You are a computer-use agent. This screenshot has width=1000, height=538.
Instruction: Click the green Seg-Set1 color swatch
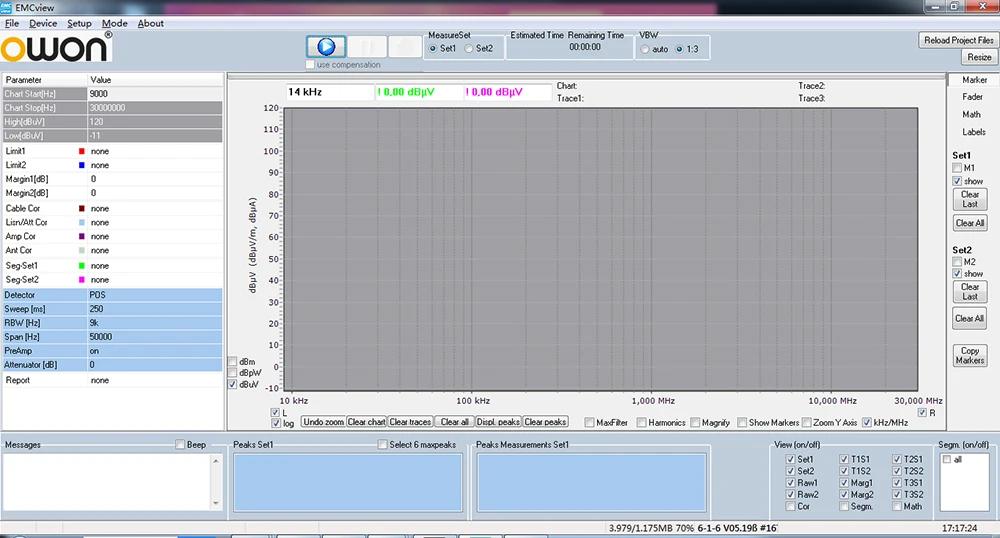82,266
